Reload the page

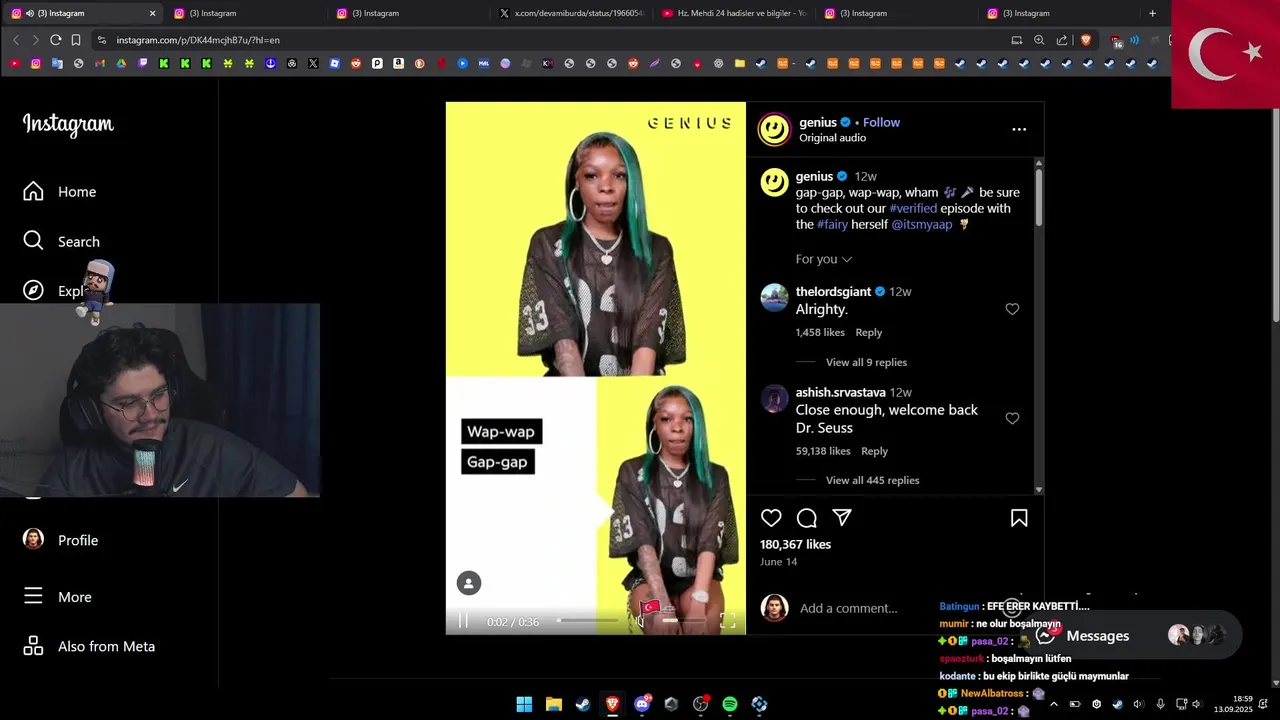click(55, 40)
